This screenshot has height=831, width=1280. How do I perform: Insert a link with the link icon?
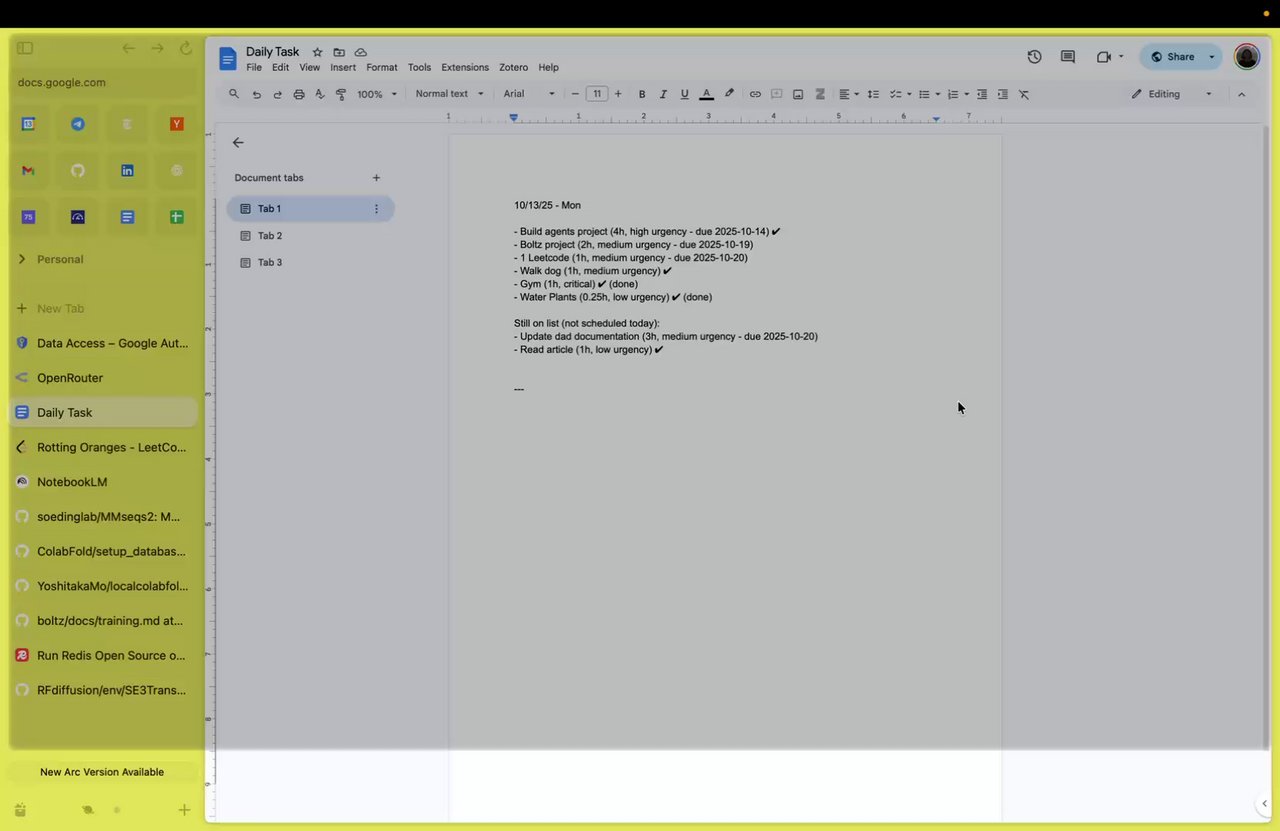click(755, 94)
